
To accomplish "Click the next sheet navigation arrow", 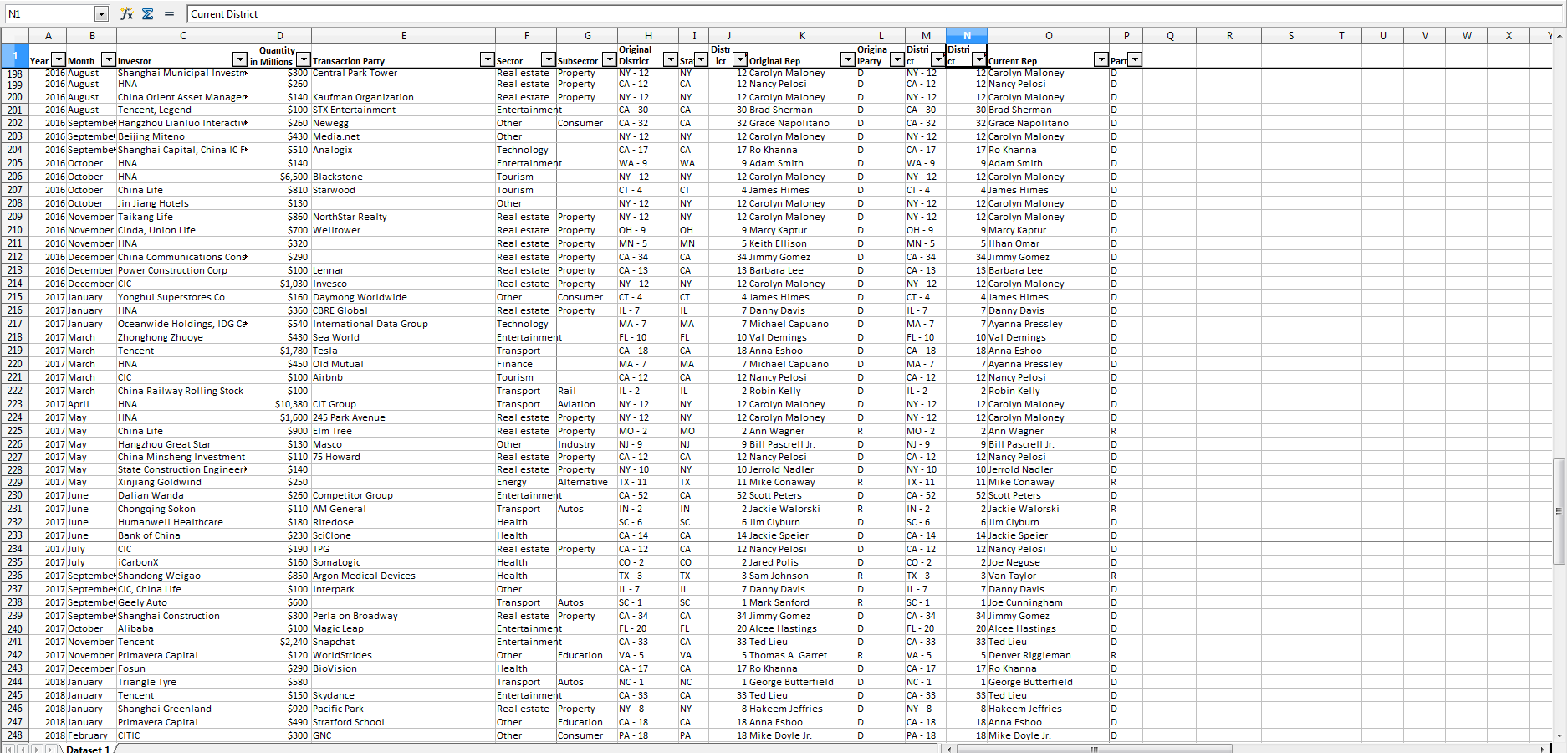I will coord(37,748).
